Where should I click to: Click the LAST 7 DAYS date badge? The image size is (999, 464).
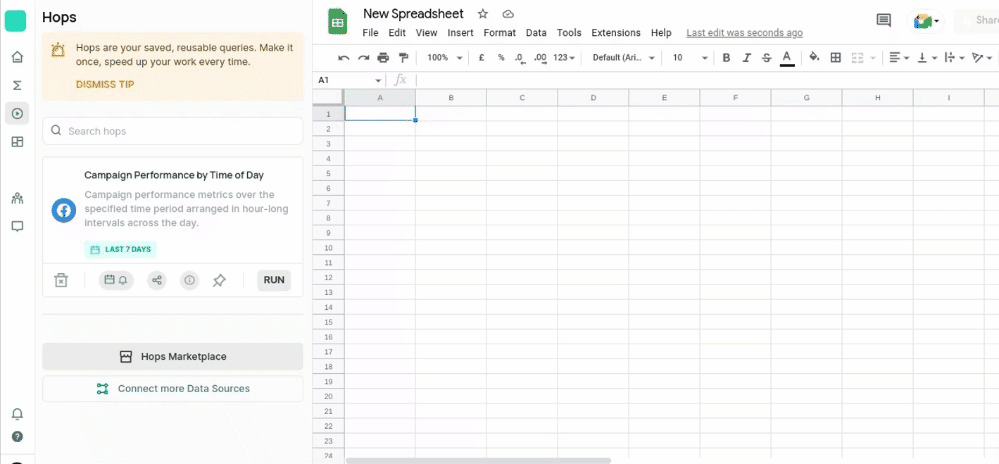pos(120,249)
